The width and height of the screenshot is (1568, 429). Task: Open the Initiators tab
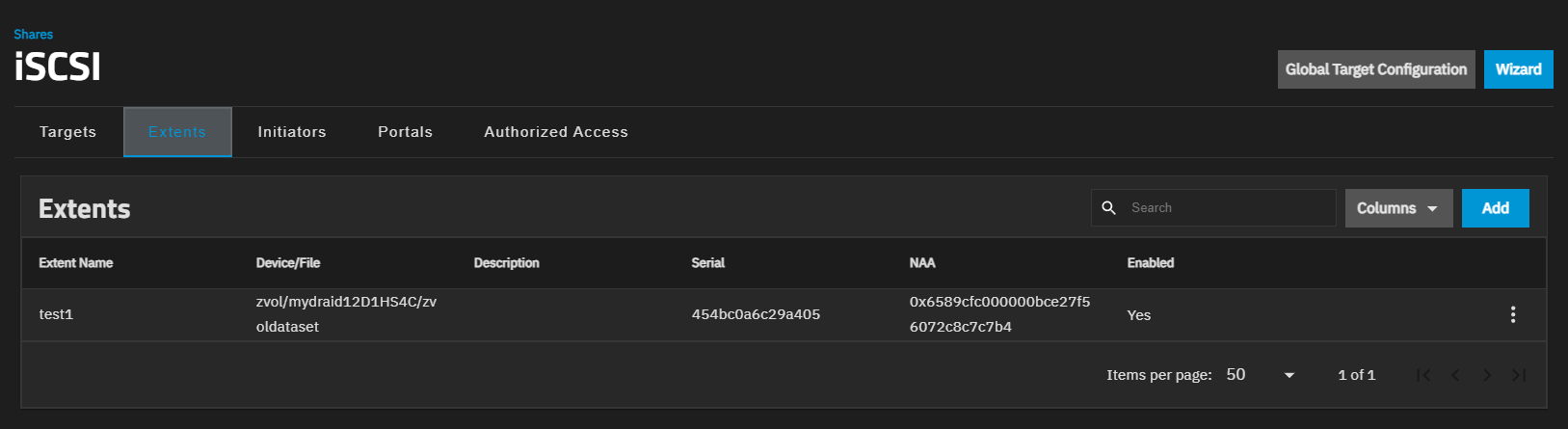click(292, 132)
